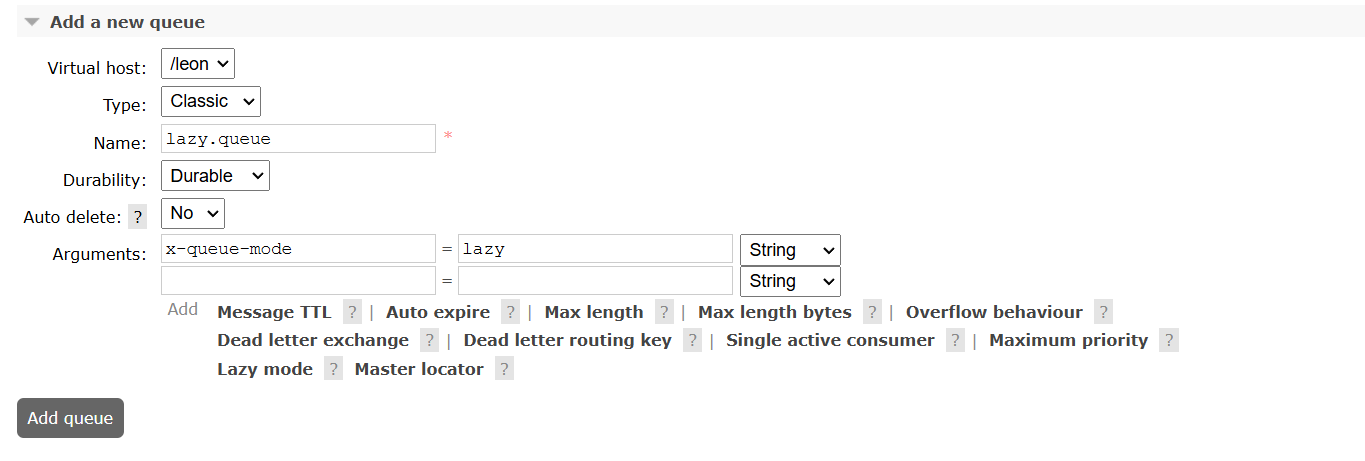The width and height of the screenshot is (1365, 461).
Task: Click the Add queue button
Action: [70, 418]
